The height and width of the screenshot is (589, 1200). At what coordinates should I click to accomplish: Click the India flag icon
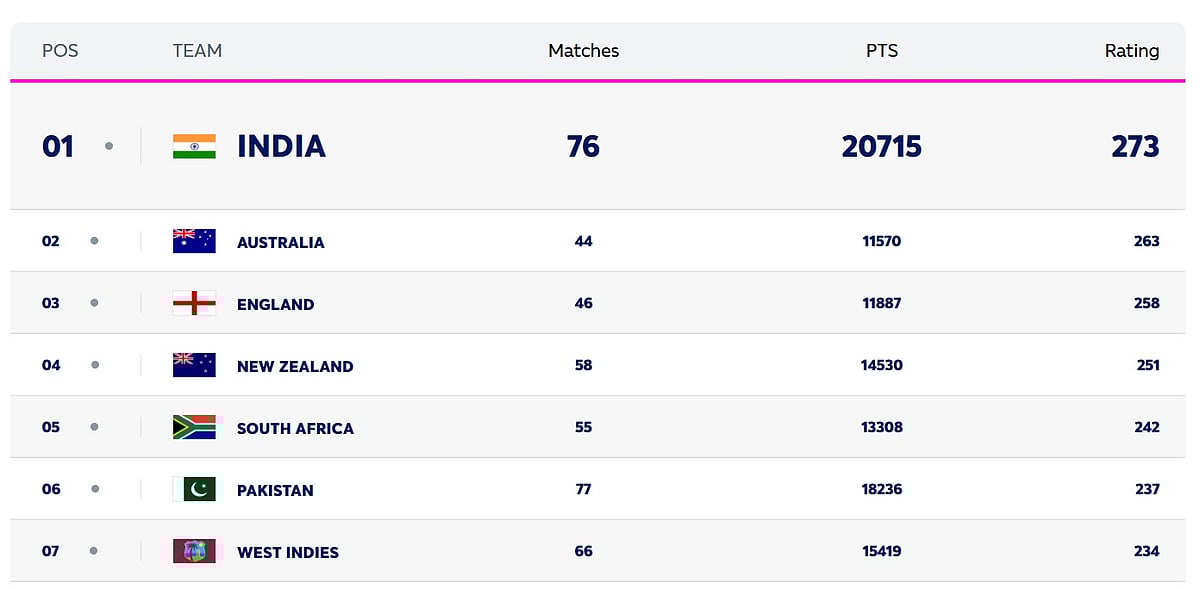[194, 146]
